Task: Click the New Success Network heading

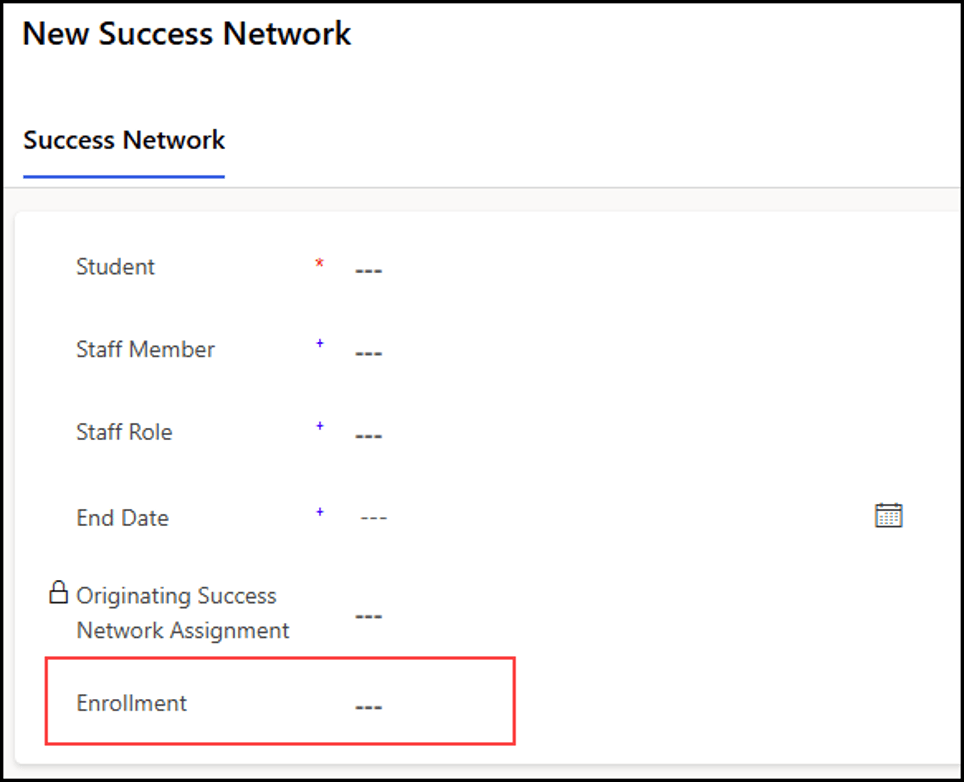Action: click(187, 33)
